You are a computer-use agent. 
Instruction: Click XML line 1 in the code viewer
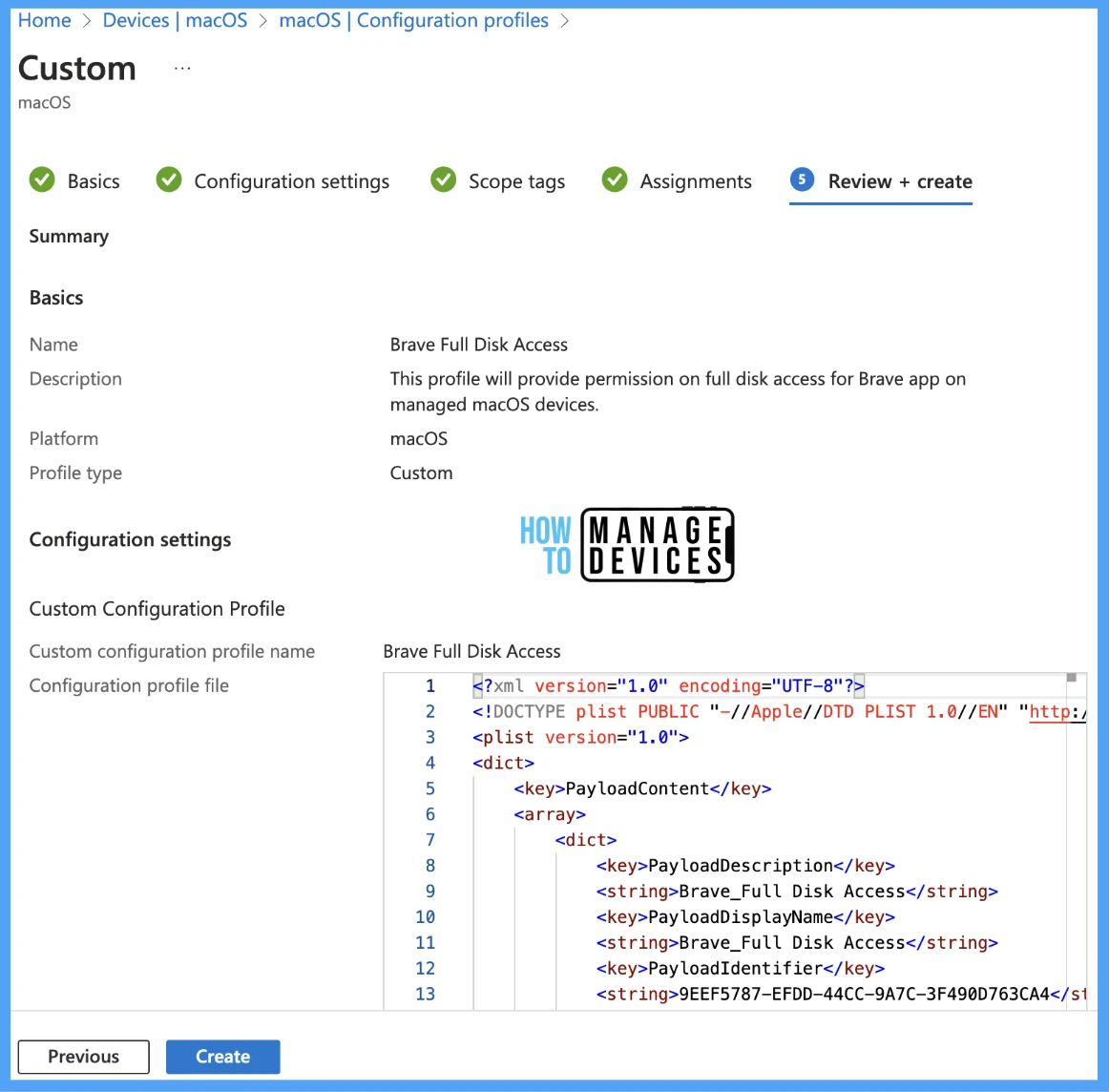click(668, 686)
